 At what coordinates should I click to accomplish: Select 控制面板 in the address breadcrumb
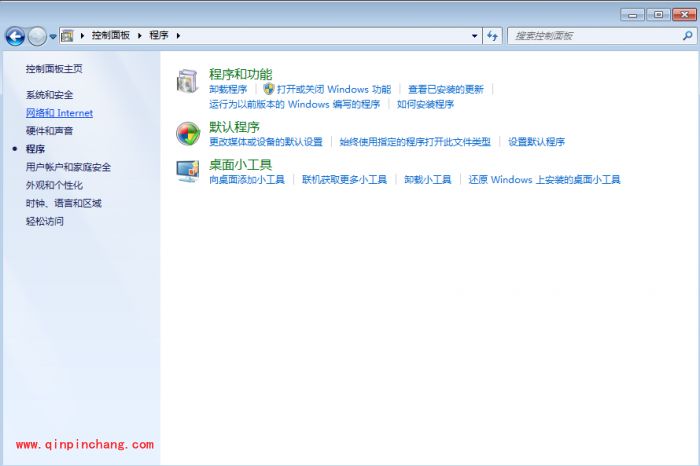[x=110, y=36]
